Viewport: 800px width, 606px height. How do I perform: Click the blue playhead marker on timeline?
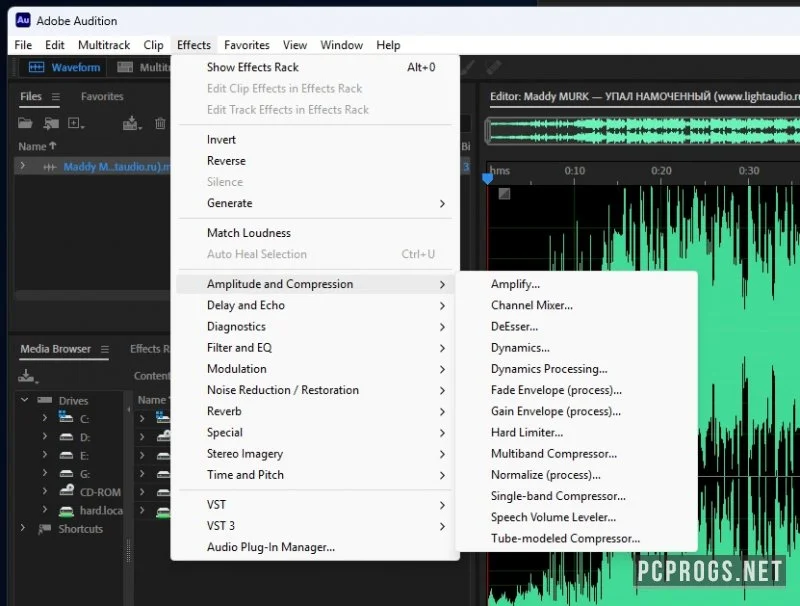point(487,179)
